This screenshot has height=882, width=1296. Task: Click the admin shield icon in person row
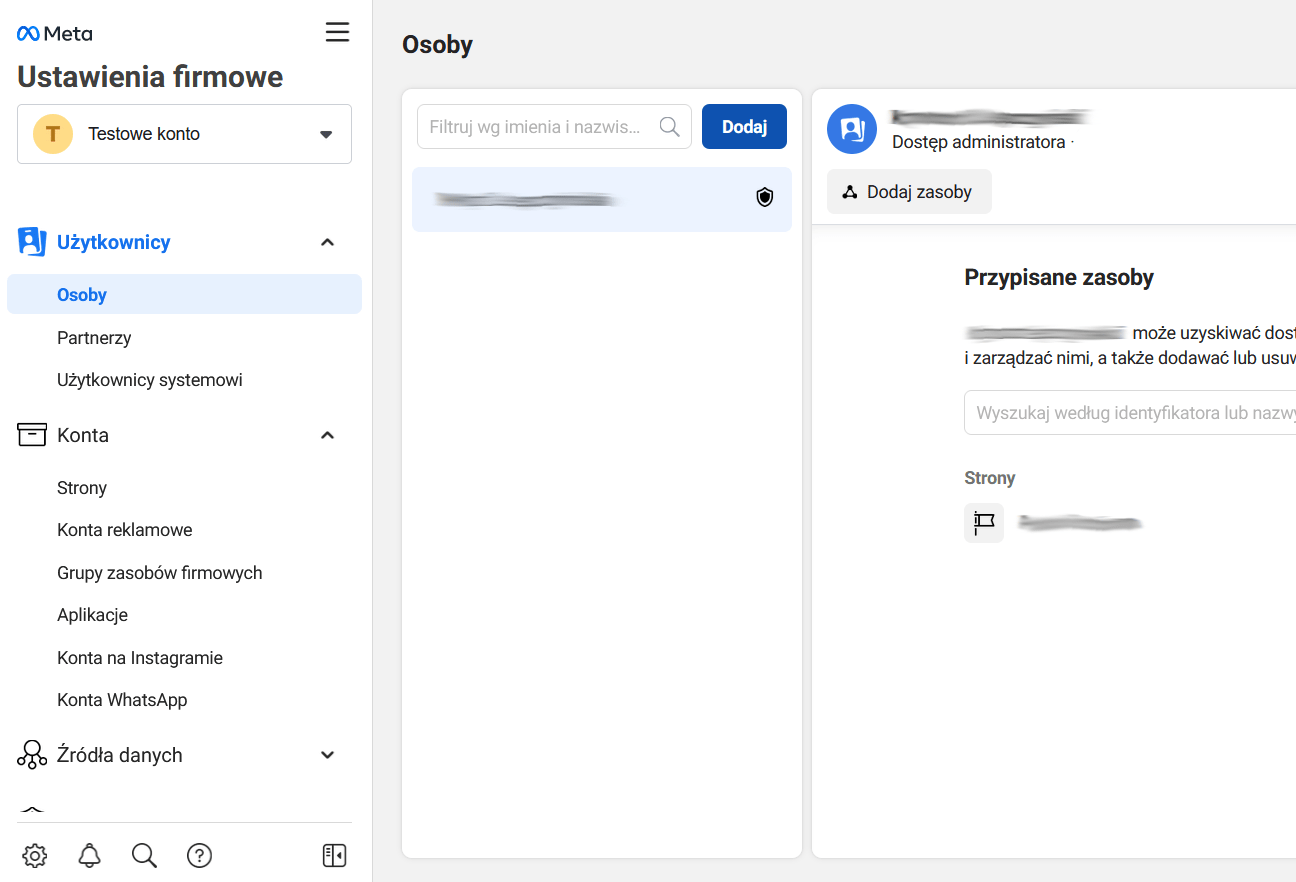[765, 198]
